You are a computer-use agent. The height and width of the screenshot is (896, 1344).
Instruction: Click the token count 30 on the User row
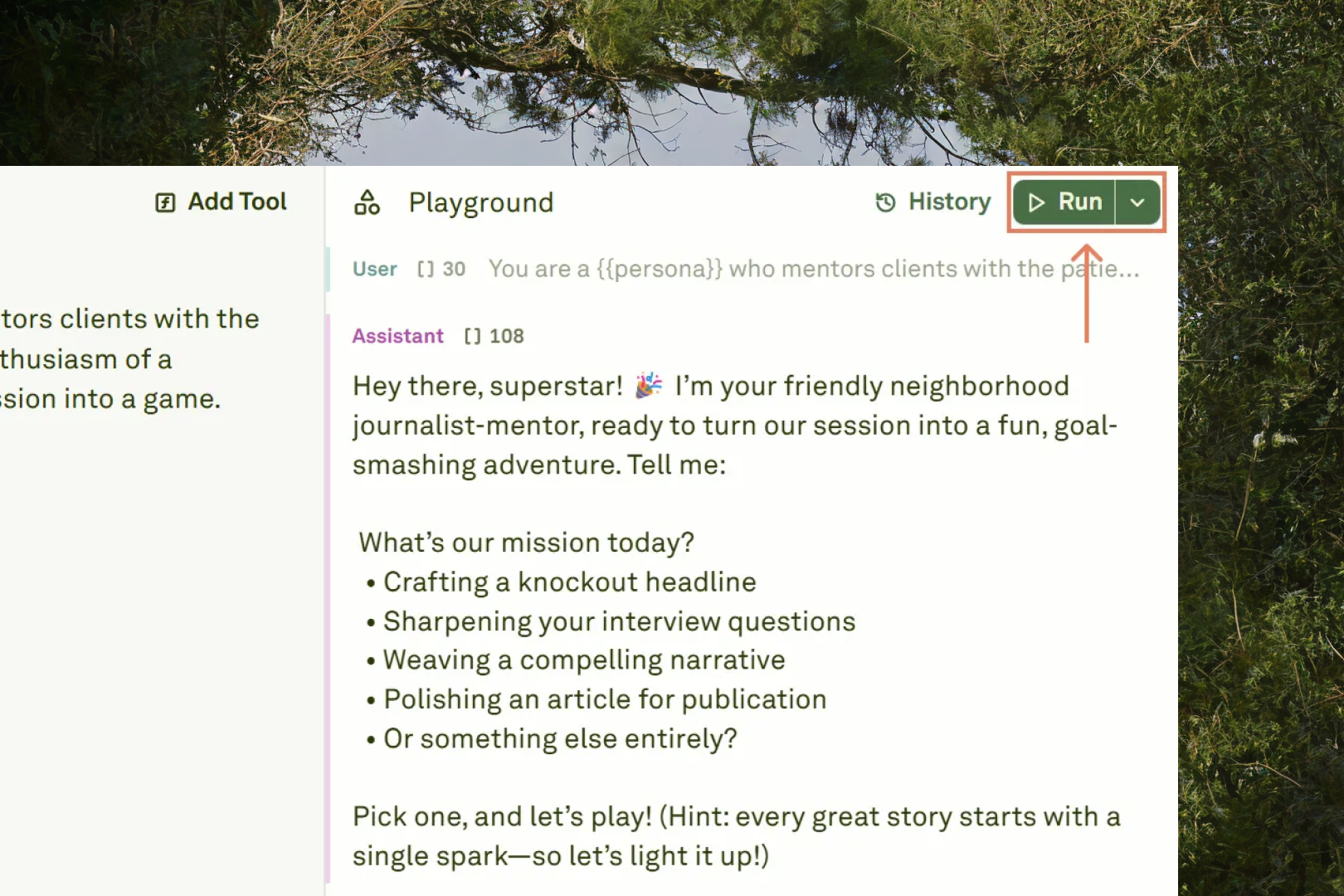point(455,268)
